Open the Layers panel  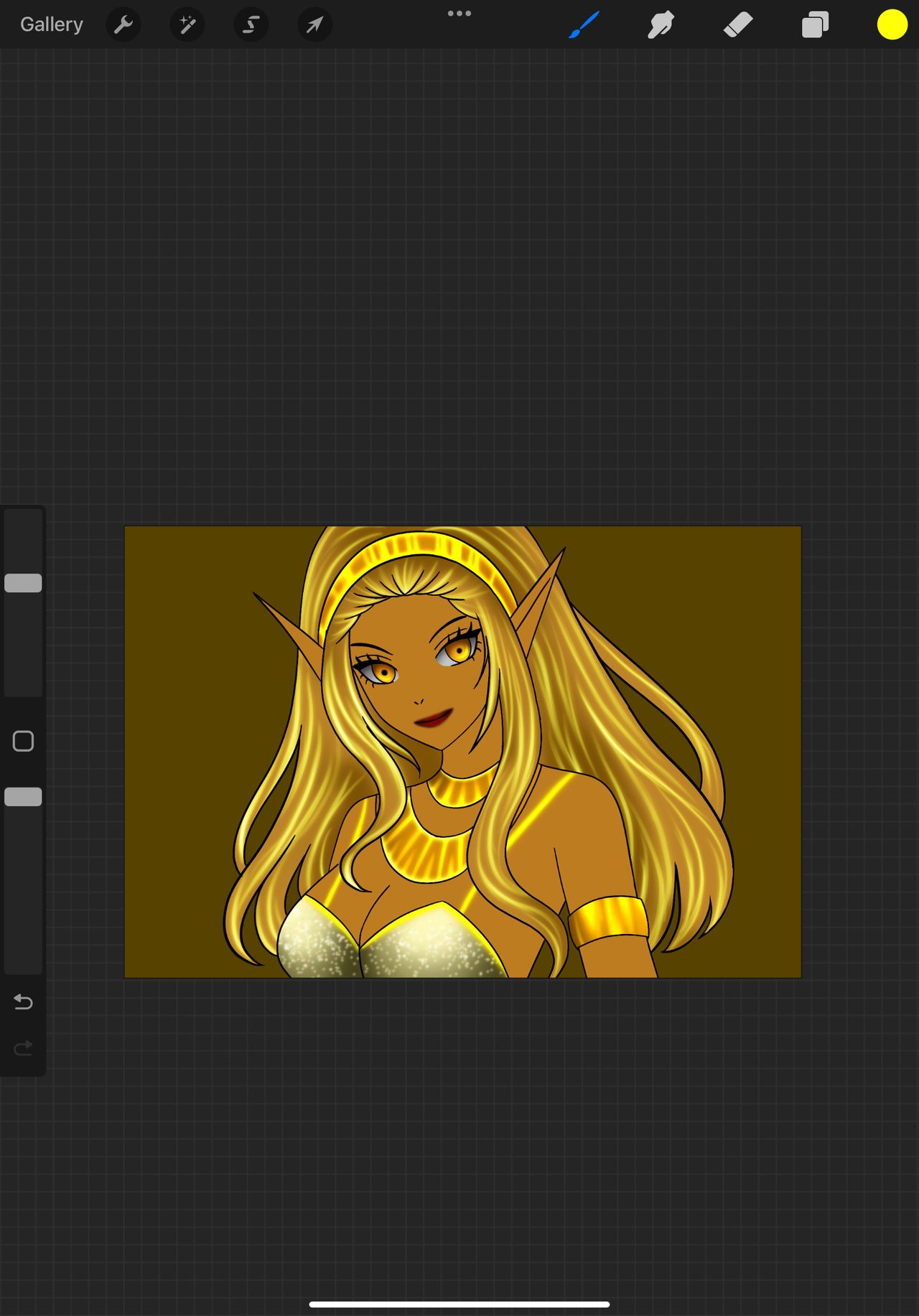pos(816,25)
